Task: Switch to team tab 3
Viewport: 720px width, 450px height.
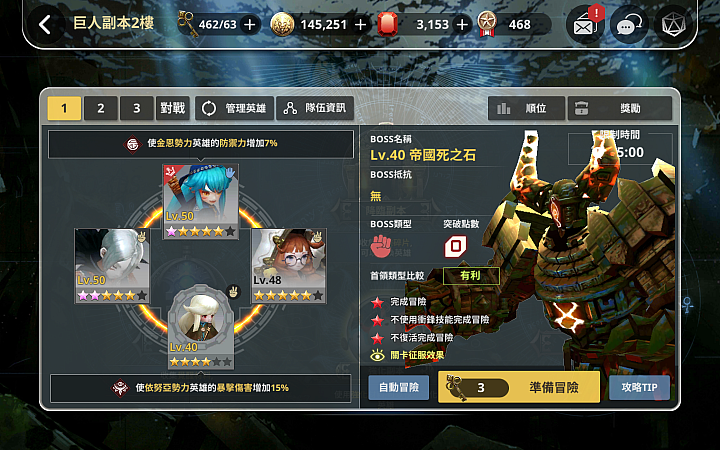Action: point(136,108)
